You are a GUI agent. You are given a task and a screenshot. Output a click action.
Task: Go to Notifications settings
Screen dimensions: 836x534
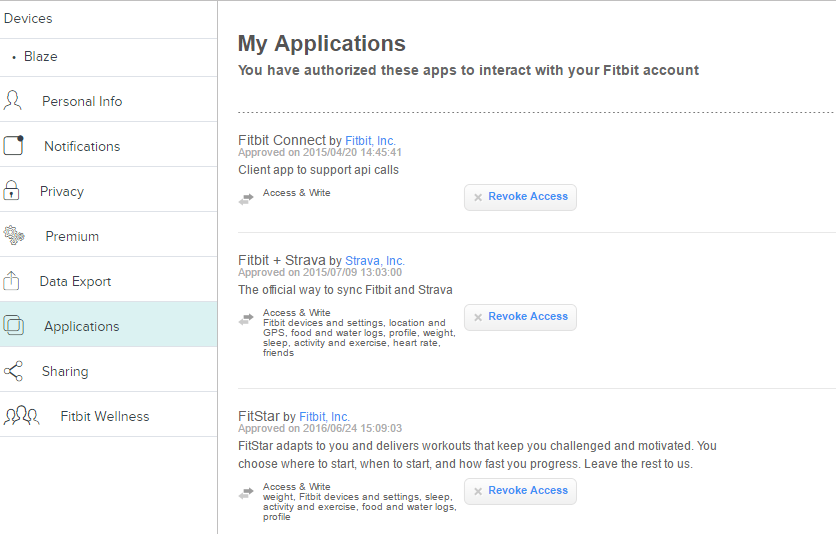[x=108, y=145]
